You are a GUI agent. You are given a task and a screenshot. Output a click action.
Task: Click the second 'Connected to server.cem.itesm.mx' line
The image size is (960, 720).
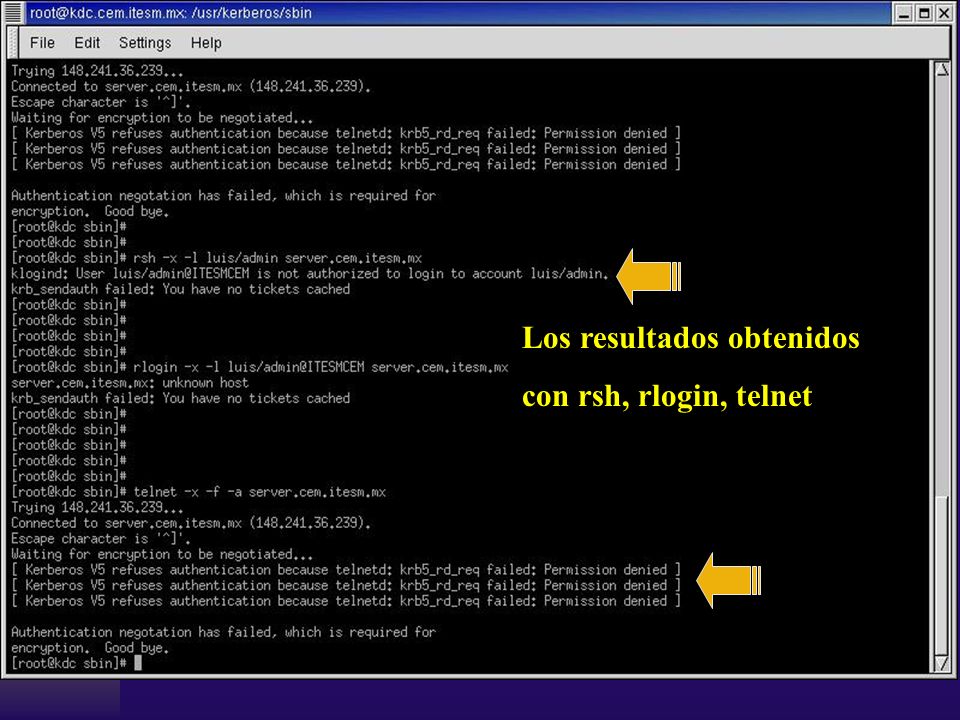(191, 523)
